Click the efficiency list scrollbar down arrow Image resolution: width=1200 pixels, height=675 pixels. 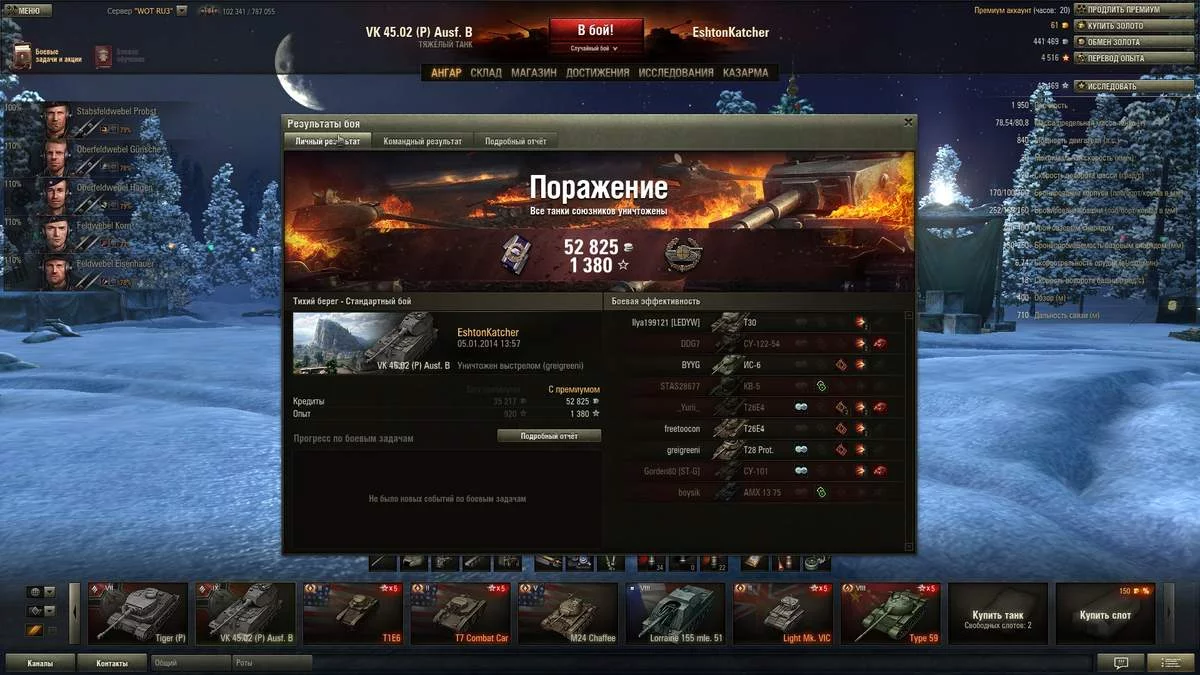pos(908,546)
